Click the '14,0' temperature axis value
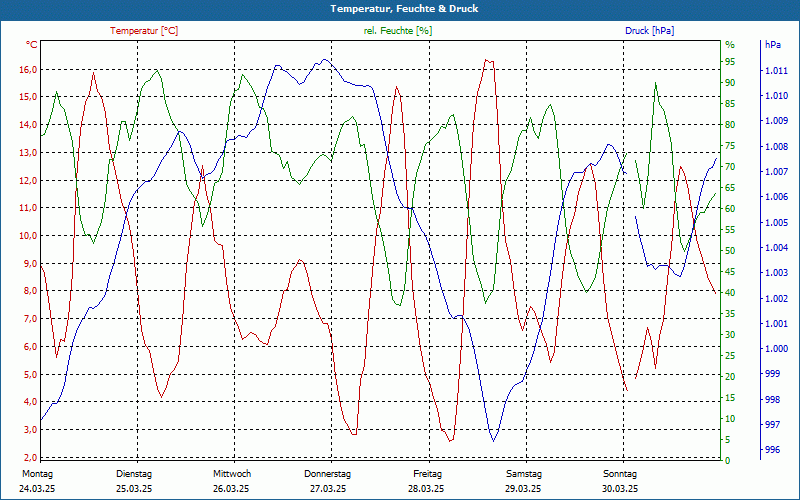The image size is (800, 500). pos(28,124)
